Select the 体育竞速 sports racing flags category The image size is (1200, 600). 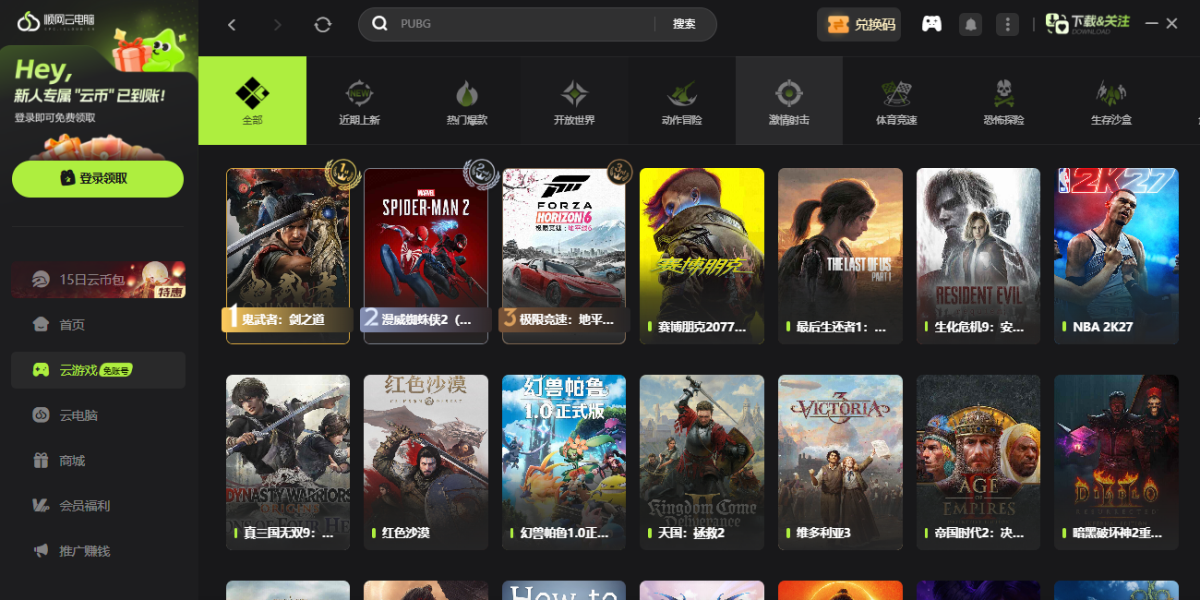coord(896,100)
